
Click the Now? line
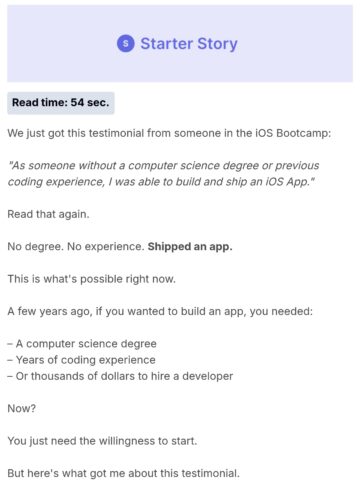22,409
